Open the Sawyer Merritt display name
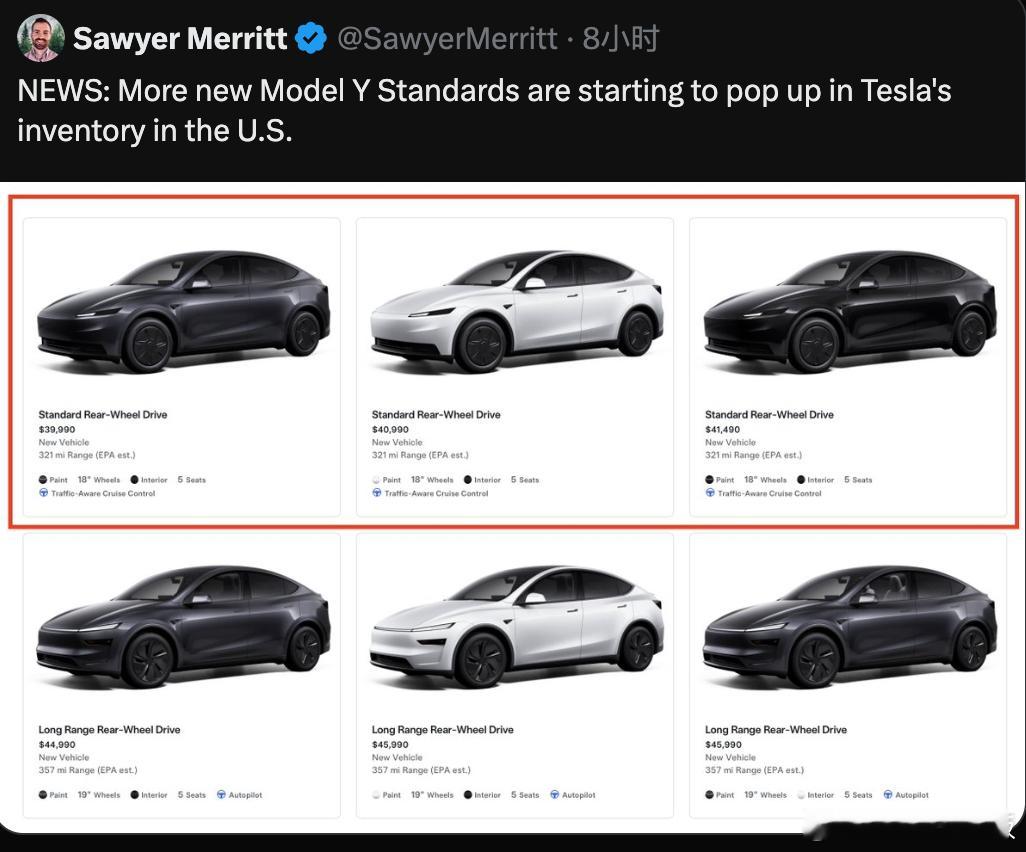The width and height of the screenshot is (1026, 852). [180, 39]
